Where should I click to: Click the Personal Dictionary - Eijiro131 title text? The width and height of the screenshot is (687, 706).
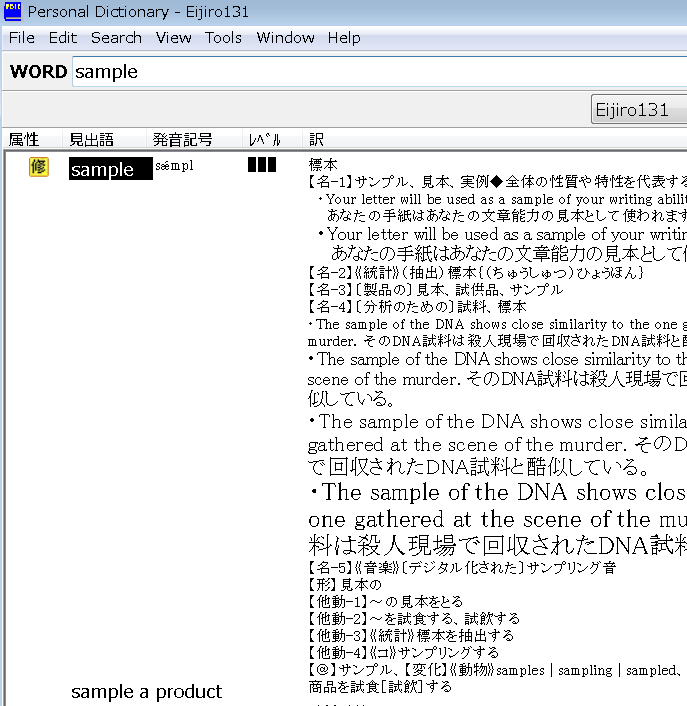click(x=138, y=12)
